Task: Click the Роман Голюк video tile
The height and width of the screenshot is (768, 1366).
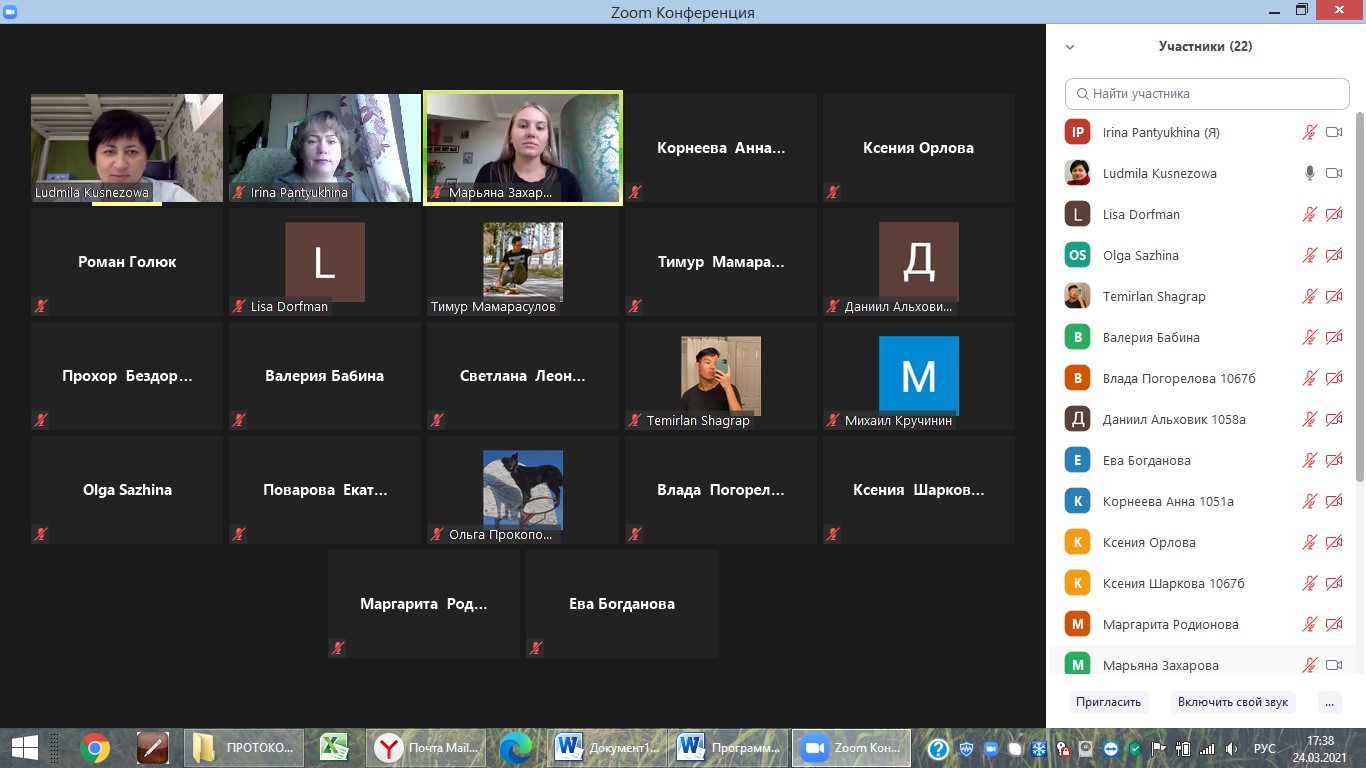Action: coord(127,262)
